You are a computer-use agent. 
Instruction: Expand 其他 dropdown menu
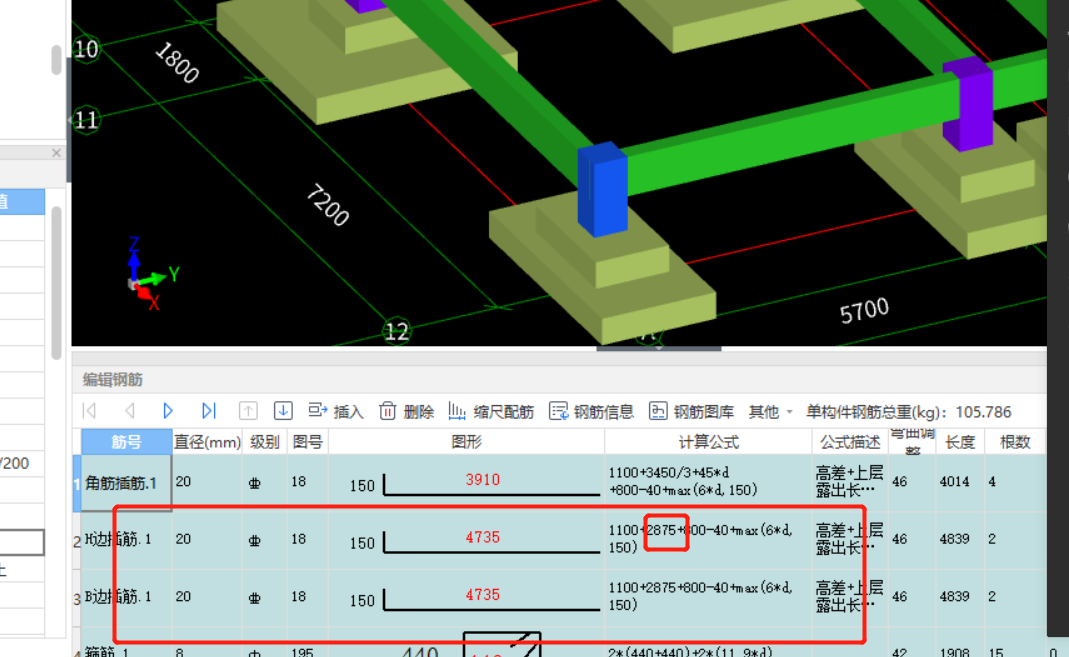[x=770, y=412]
